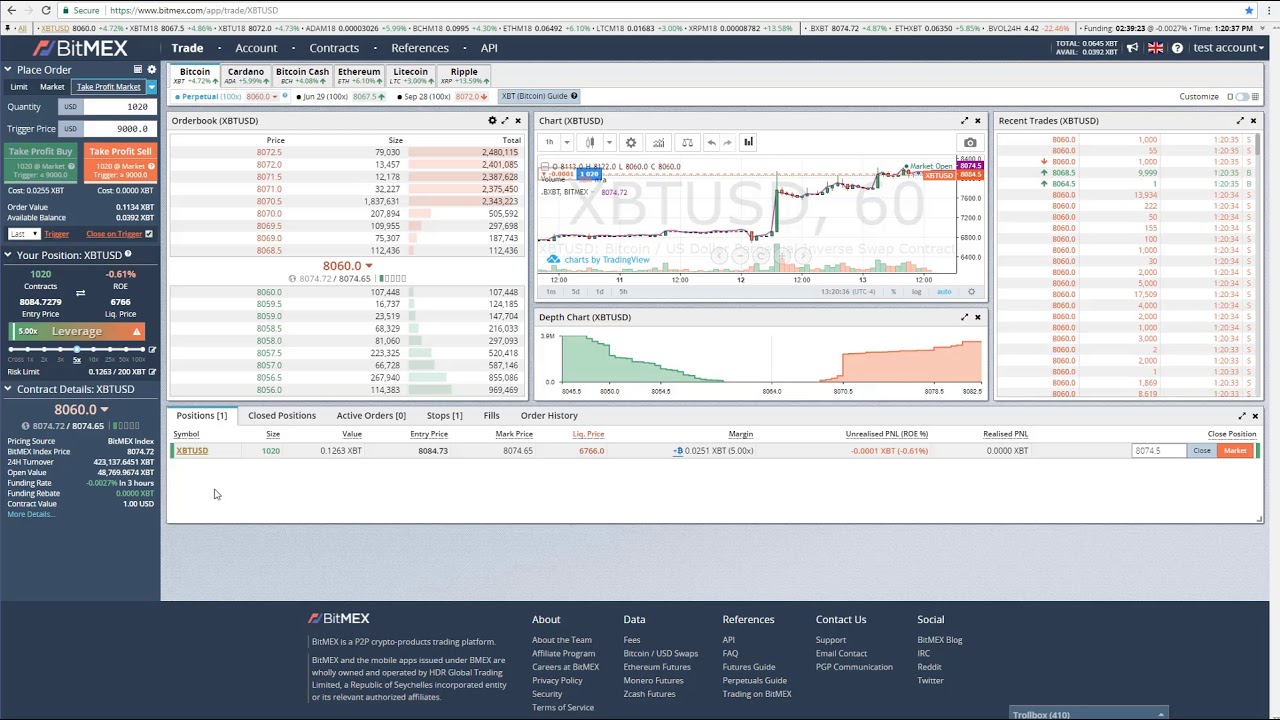
Task: Click swap arrows icon in Your Position
Action: 80,293
